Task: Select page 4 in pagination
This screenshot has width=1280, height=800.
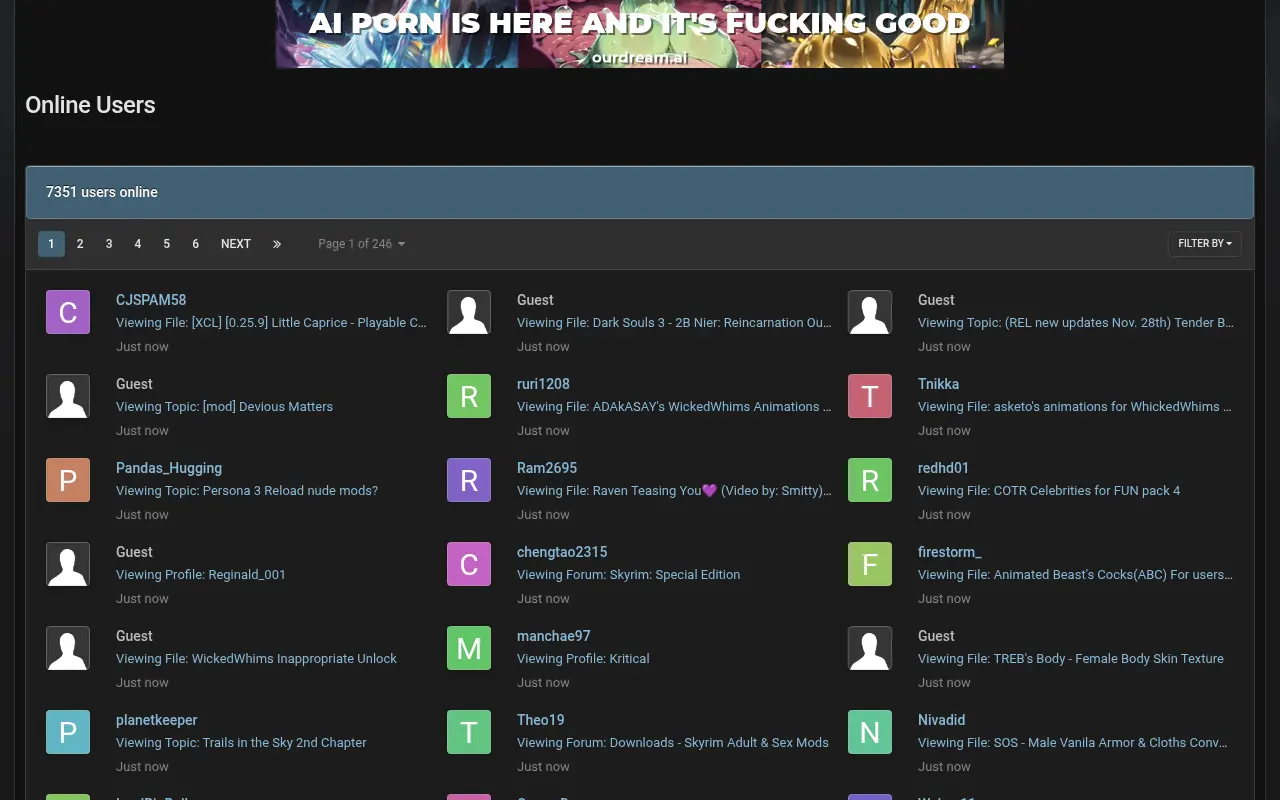Action: point(138,244)
